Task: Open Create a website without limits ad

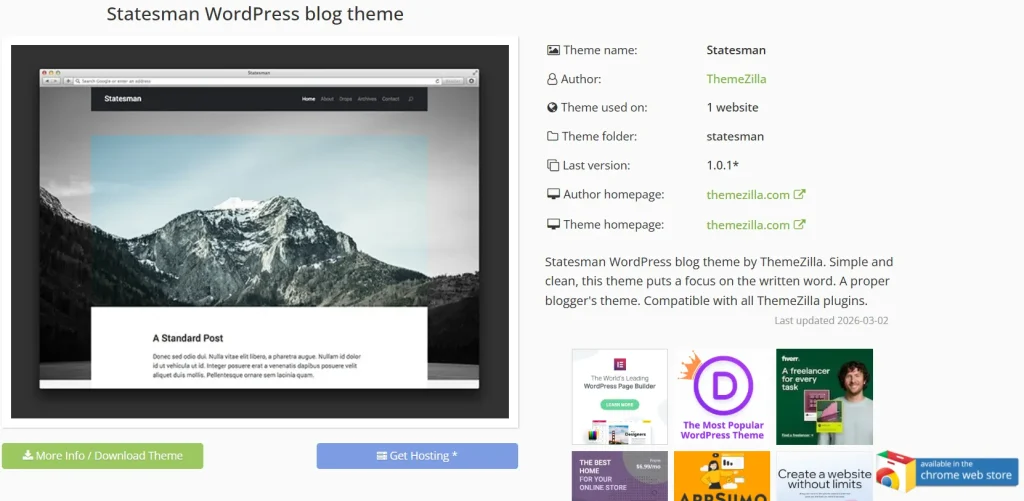Action: click(x=824, y=476)
